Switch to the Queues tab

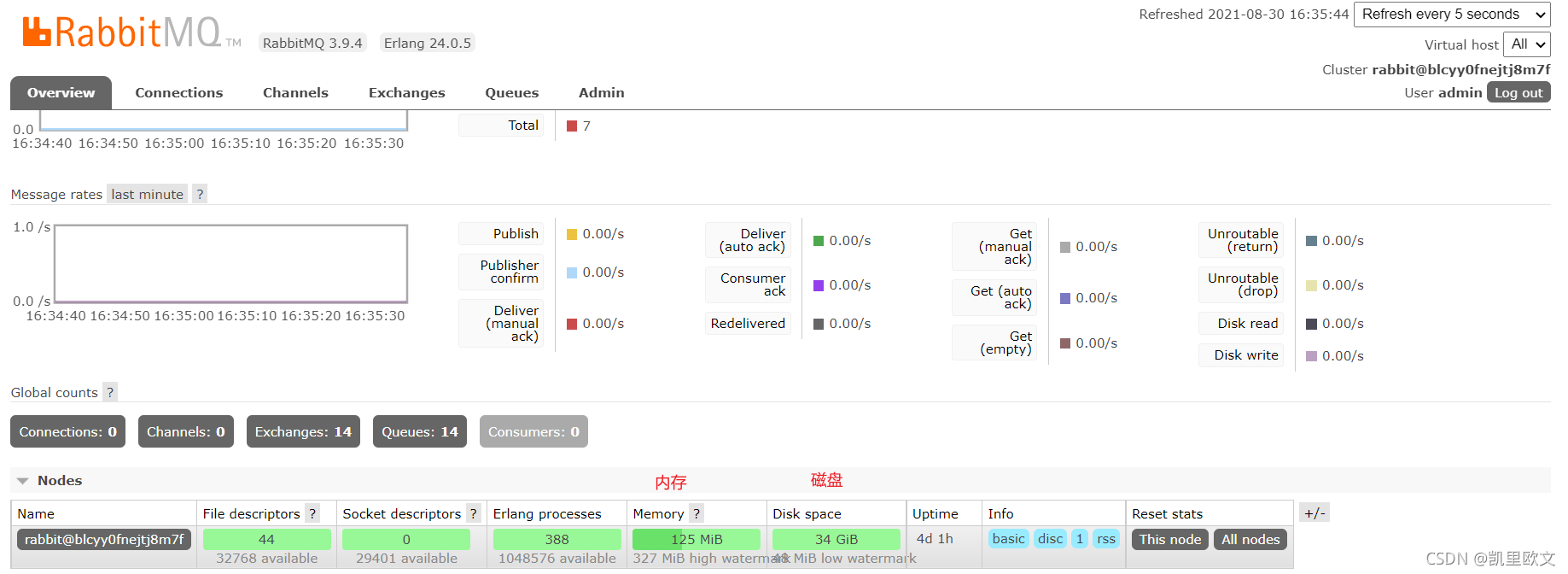[x=511, y=92]
